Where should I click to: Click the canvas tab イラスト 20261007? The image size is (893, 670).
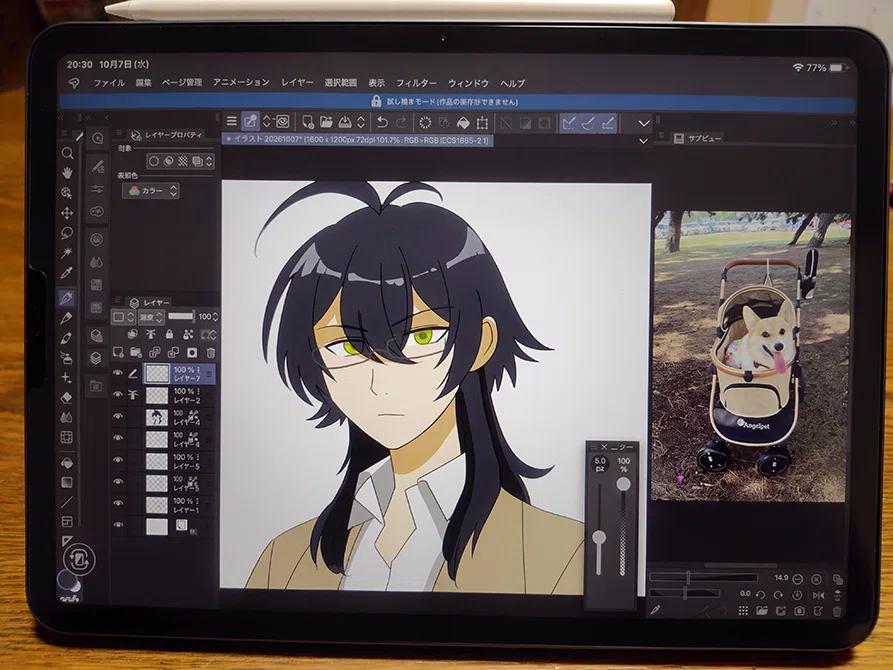[357, 140]
